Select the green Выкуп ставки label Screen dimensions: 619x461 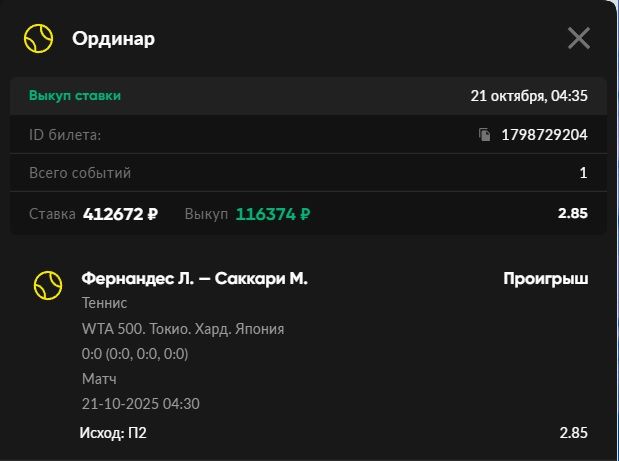point(75,96)
